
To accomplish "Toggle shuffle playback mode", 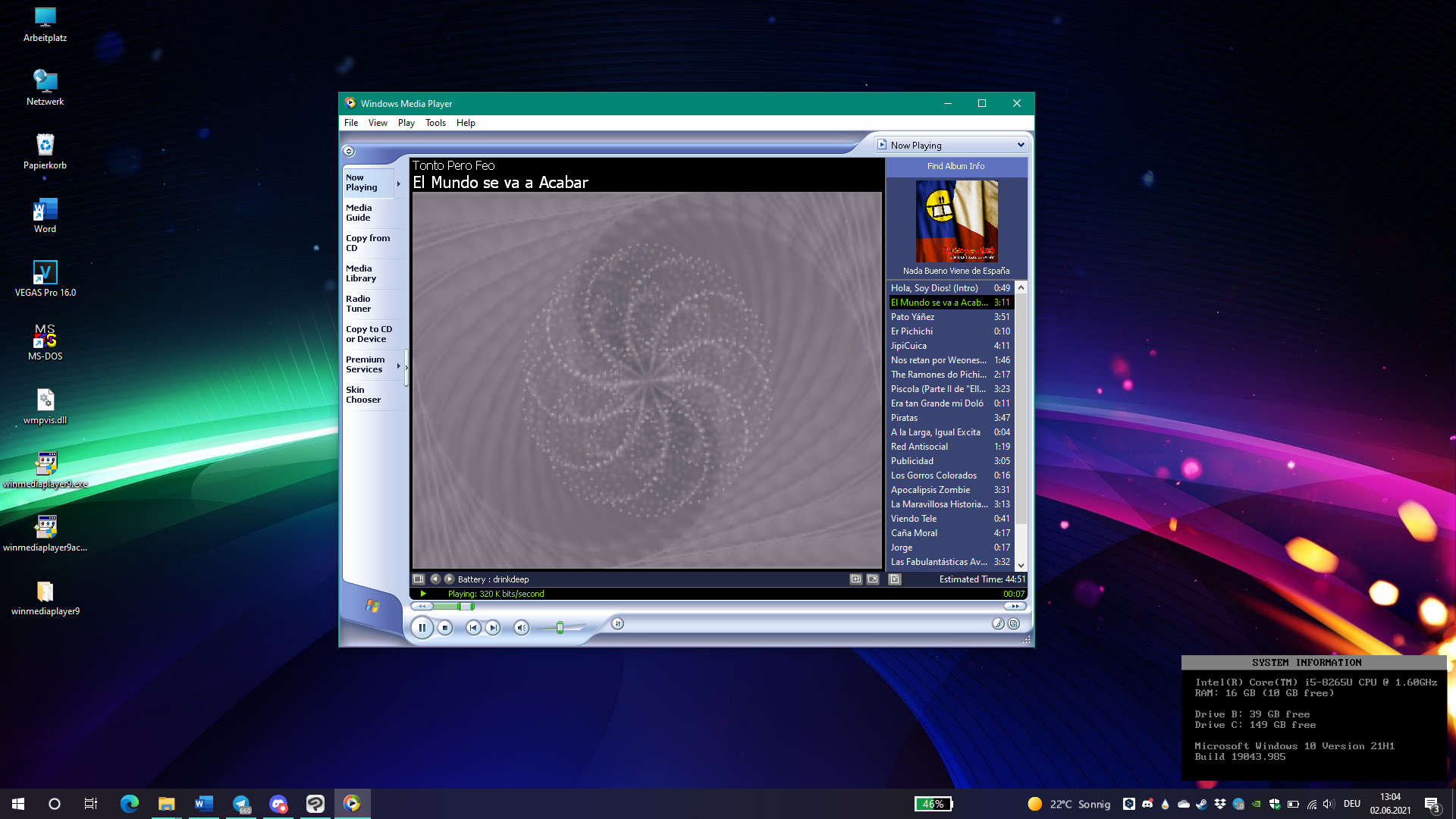I will [x=617, y=624].
